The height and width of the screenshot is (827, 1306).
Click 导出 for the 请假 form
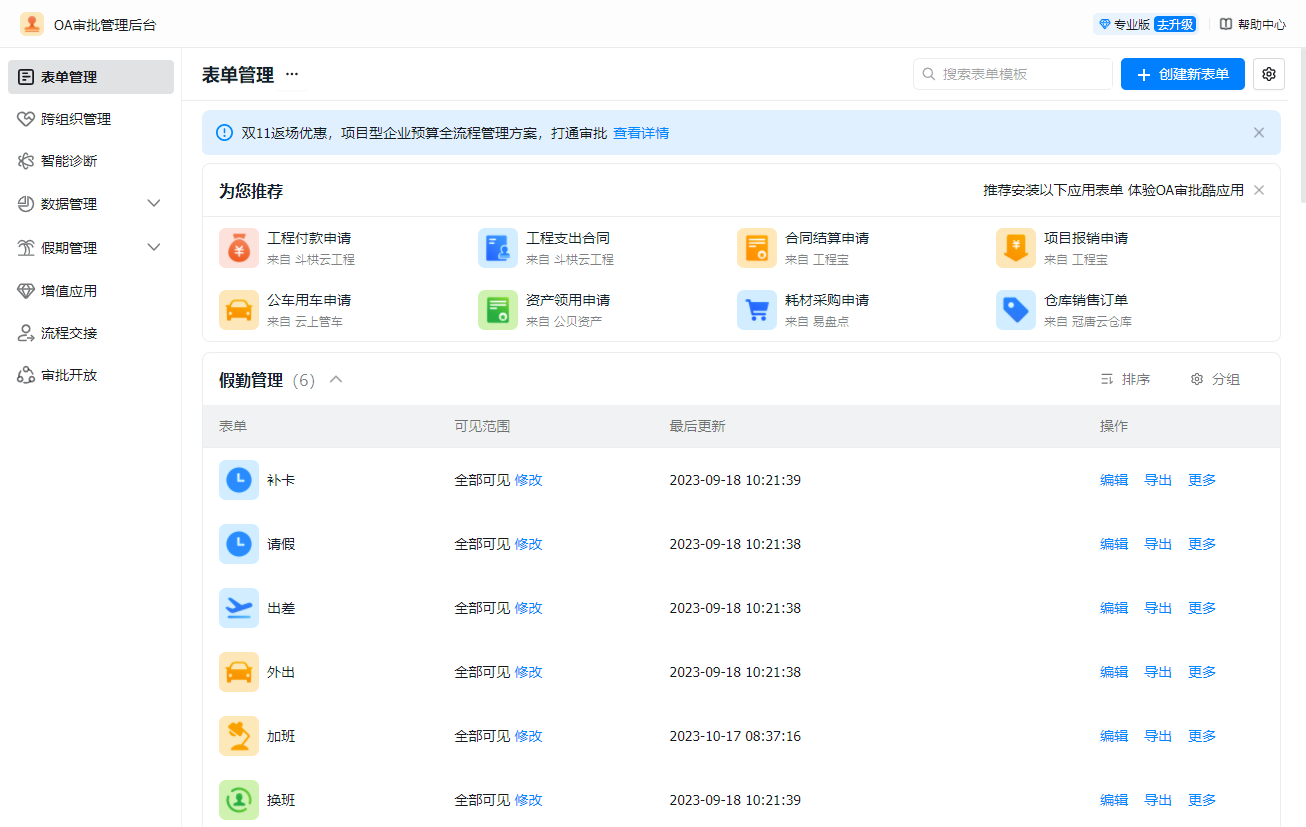click(x=1158, y=544)
